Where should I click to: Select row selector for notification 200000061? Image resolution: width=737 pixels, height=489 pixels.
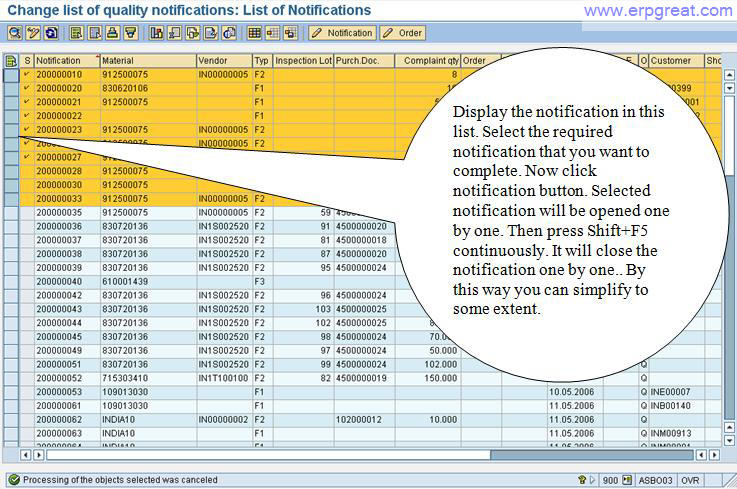(11, 406)
